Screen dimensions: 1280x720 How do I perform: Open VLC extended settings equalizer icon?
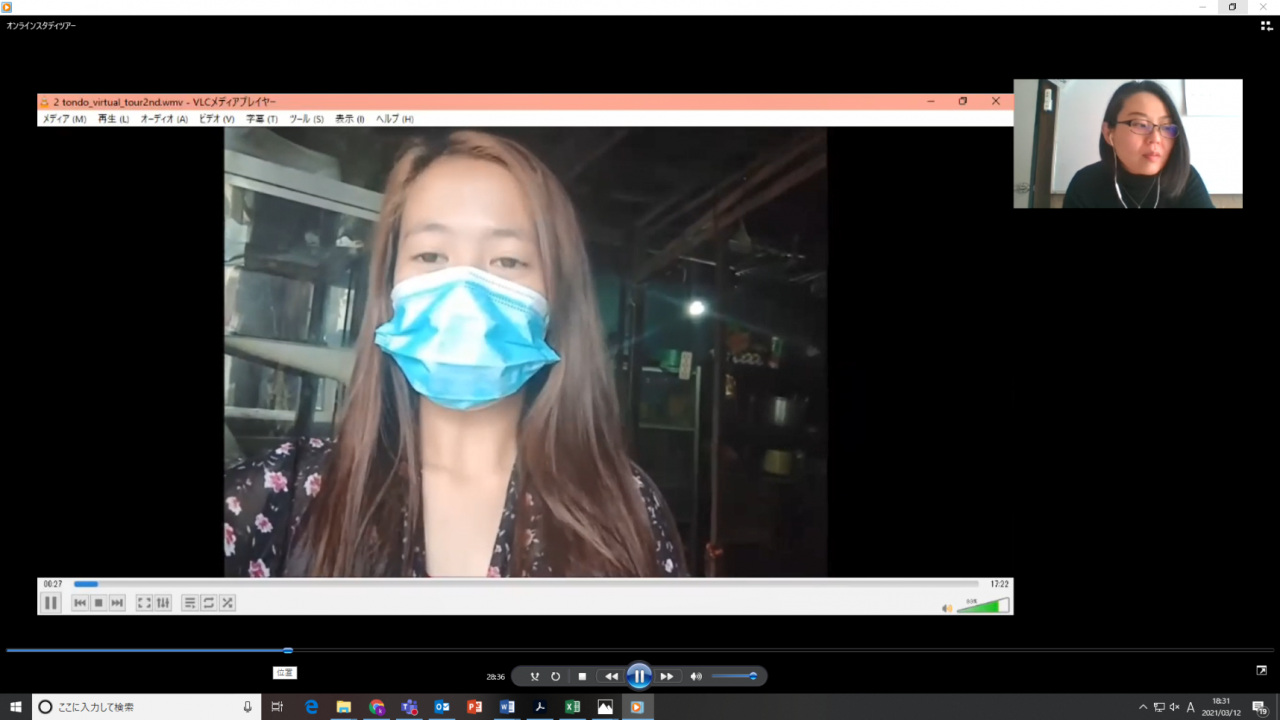pyautogui.click(x=163, y=603)
